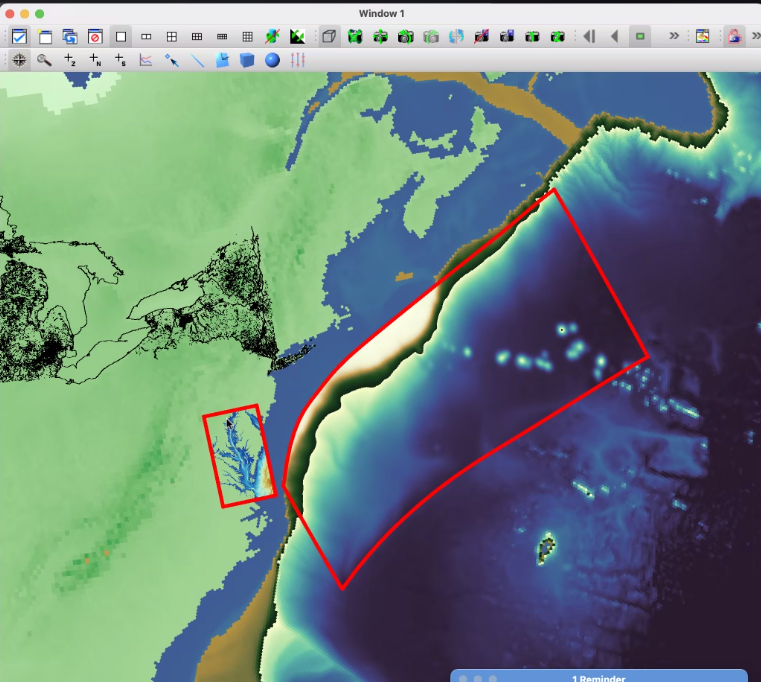
Task: Select the 1x1 single window layout
Action: pos(121,36)
